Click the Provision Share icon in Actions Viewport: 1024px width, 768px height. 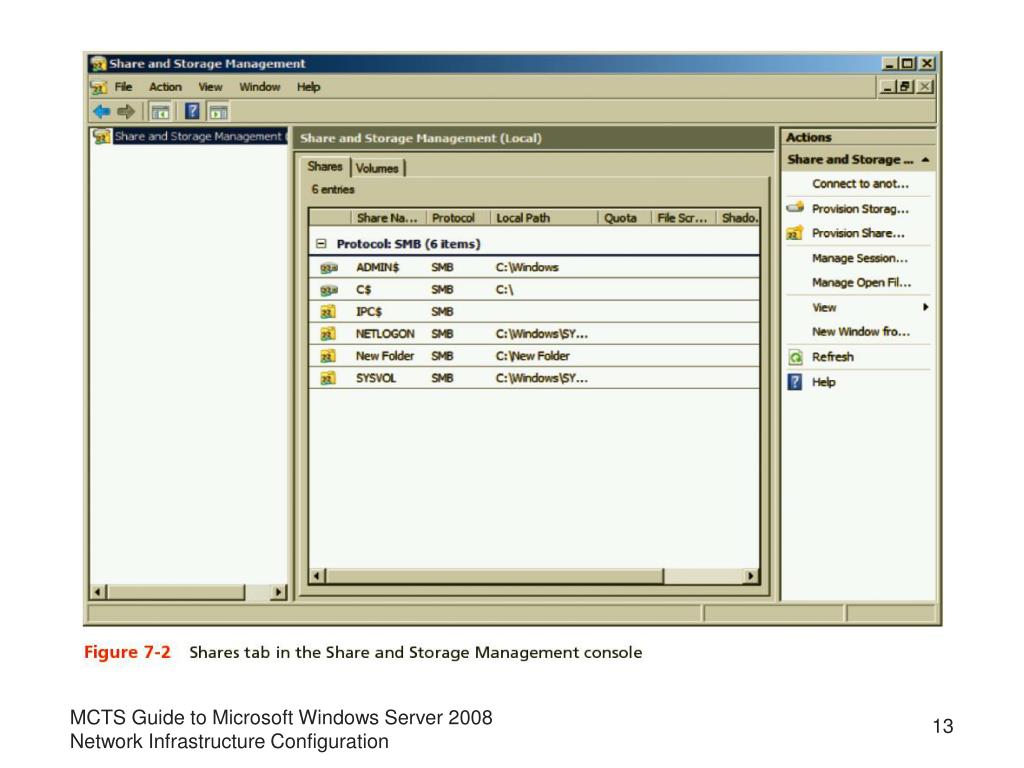(795, 233)
